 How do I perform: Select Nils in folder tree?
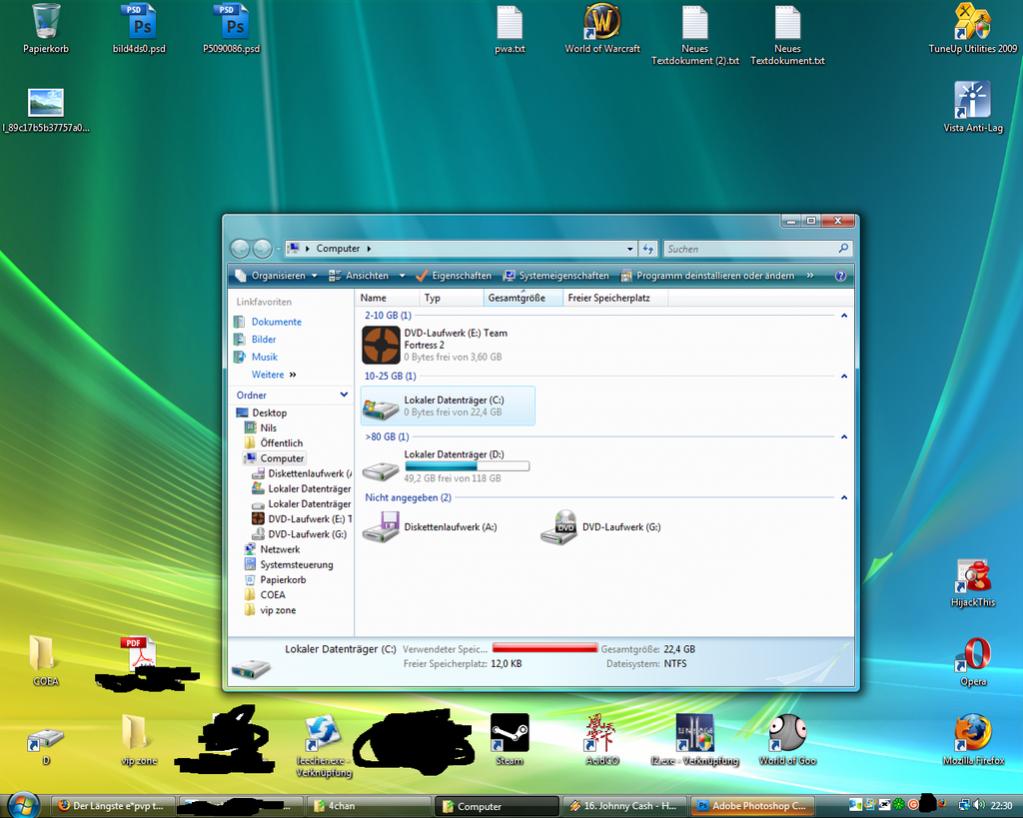point(260,428)
